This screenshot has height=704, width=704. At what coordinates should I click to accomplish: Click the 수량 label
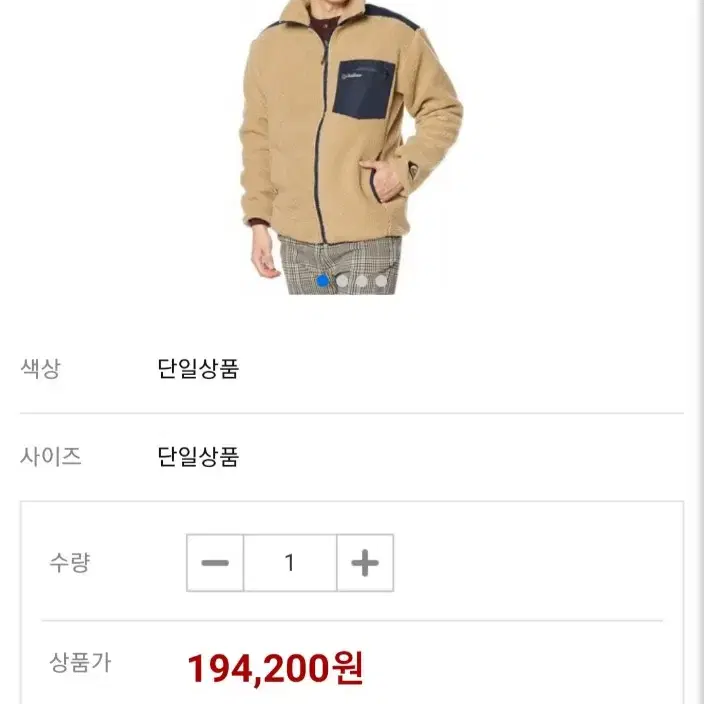[x=70, y=563]
